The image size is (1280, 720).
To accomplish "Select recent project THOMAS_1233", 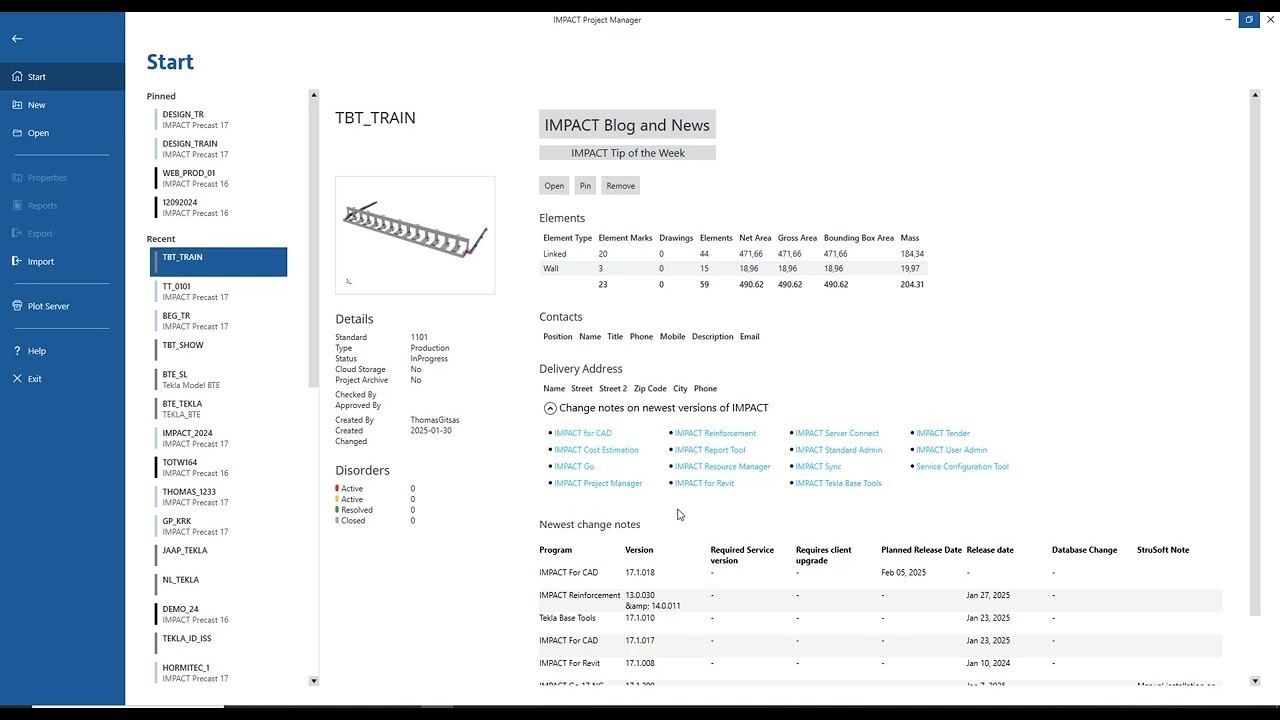I will pyautogui.click(x=218, y=496).
